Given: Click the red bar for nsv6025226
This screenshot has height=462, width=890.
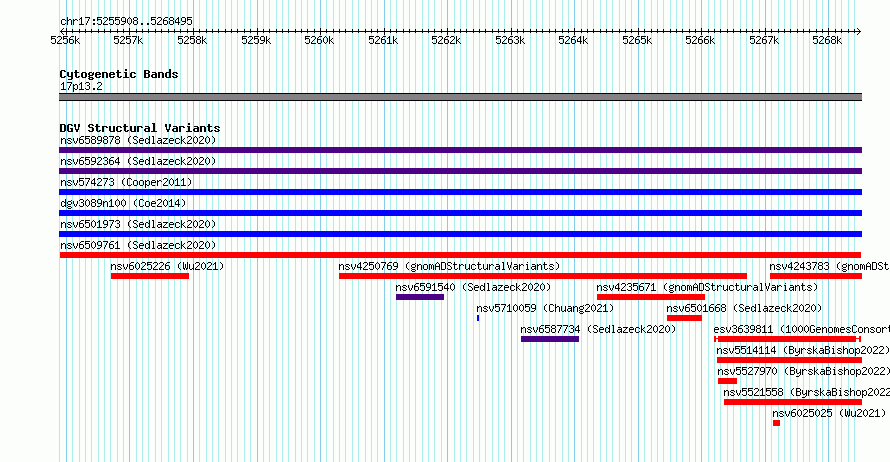Looking at the screenshot, I should tap(150, 276).
